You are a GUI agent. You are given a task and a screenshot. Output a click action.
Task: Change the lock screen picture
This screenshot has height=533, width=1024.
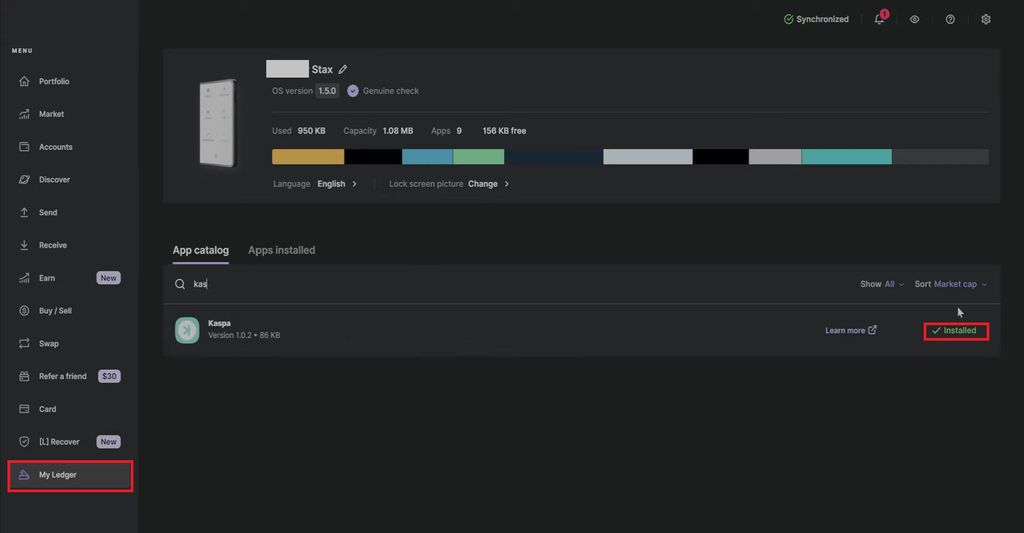(488, 184)
